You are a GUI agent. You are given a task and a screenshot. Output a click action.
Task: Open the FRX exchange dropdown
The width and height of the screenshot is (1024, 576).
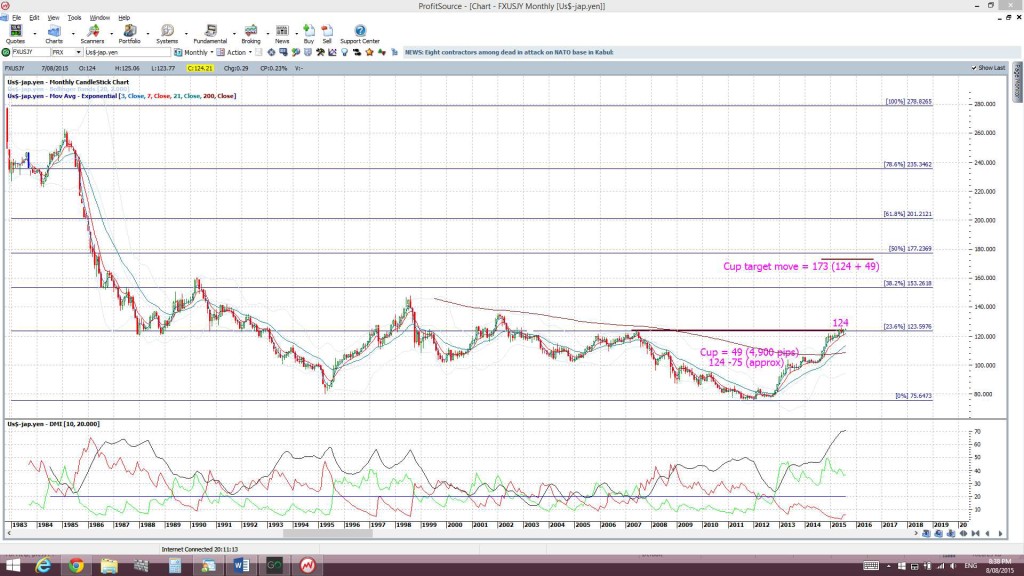(66, 52)
